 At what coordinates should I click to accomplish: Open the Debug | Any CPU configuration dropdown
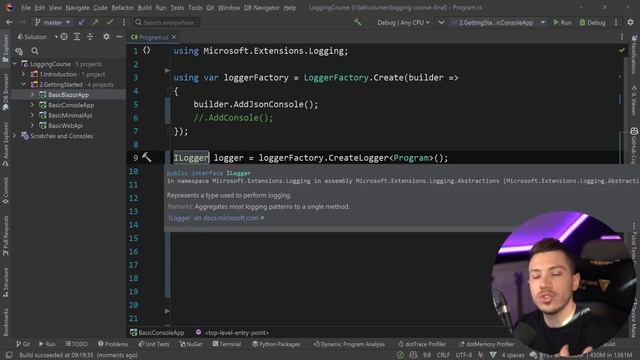[x=403, y=22]
